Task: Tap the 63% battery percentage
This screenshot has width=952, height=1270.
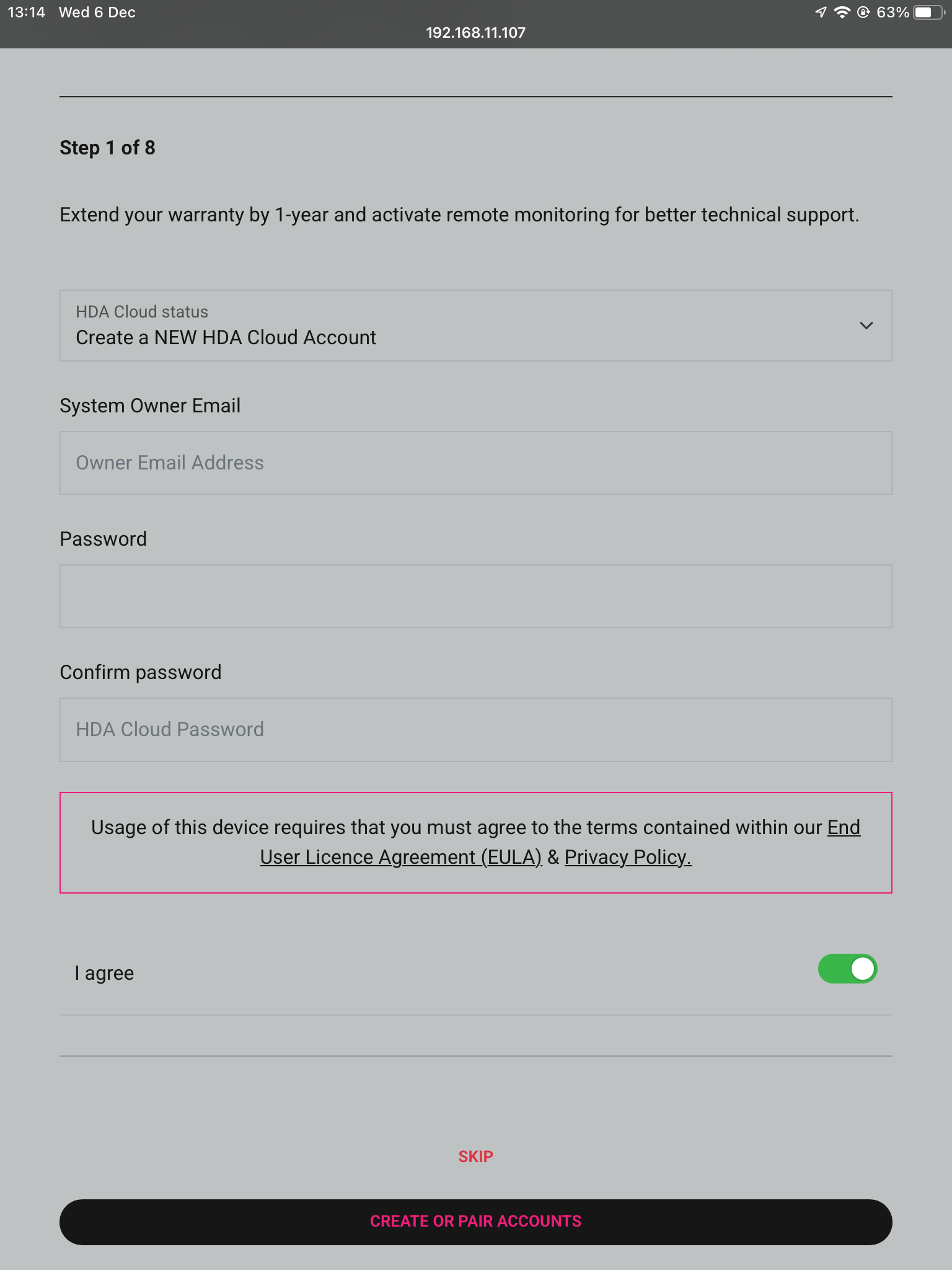Action: click(892, 12)
